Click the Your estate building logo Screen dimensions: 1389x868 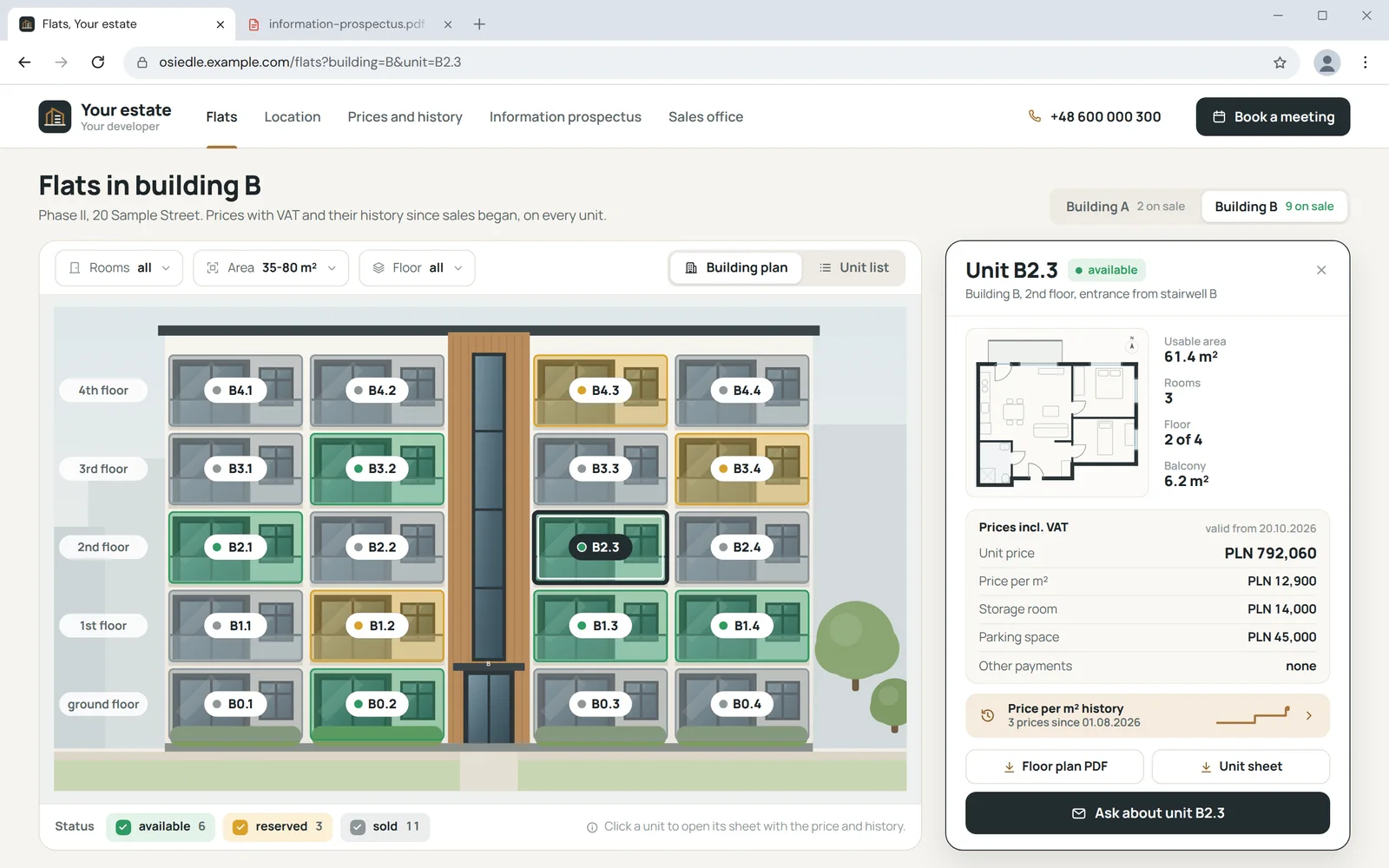click(x=55, y=116)
